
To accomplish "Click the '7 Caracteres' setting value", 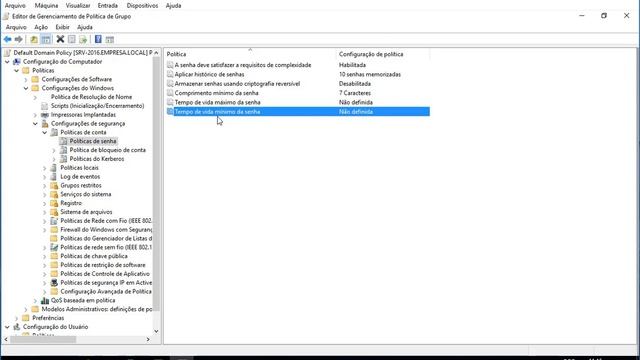I will coord(355,93).
